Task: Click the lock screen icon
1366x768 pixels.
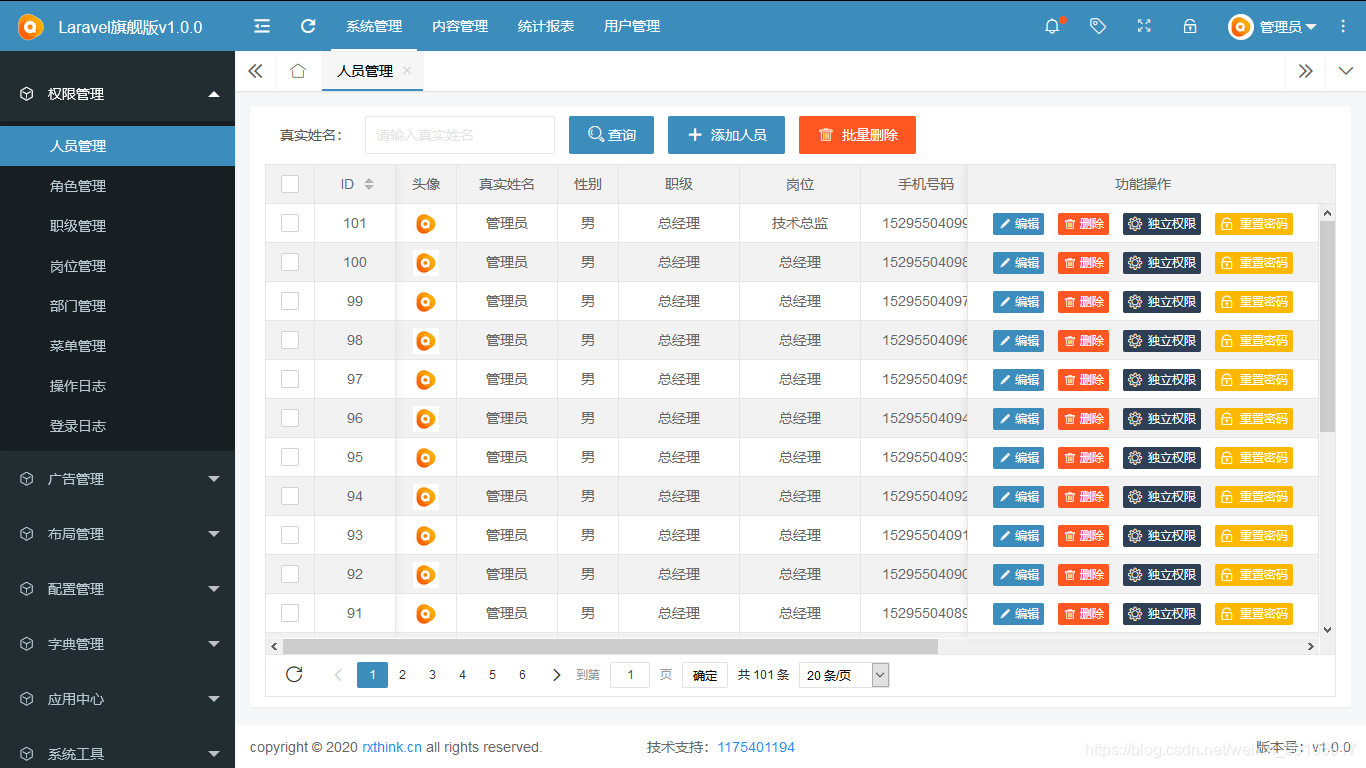Action: tap(1190, 26)
